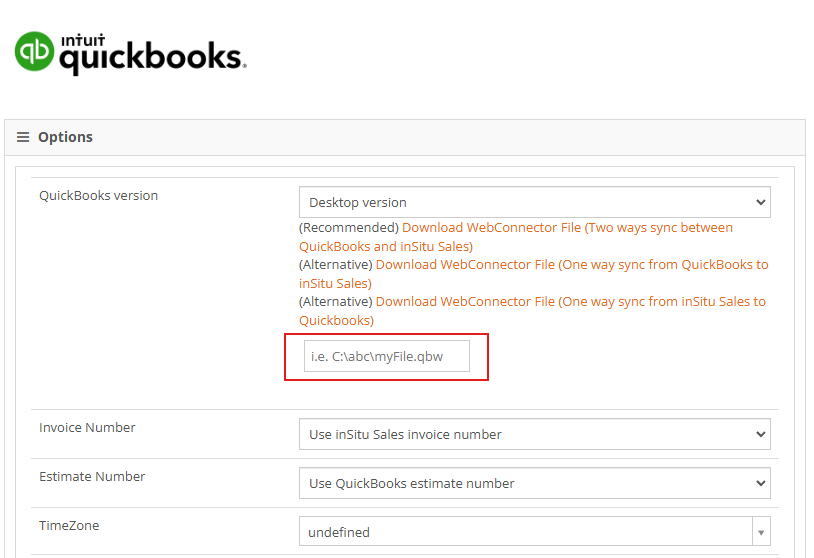This screenshot has width=814, height=558.
Task: Download the inSitu-to-QuickBooks one-way sync WebConnector file
Action: click(x=532, y=310)
